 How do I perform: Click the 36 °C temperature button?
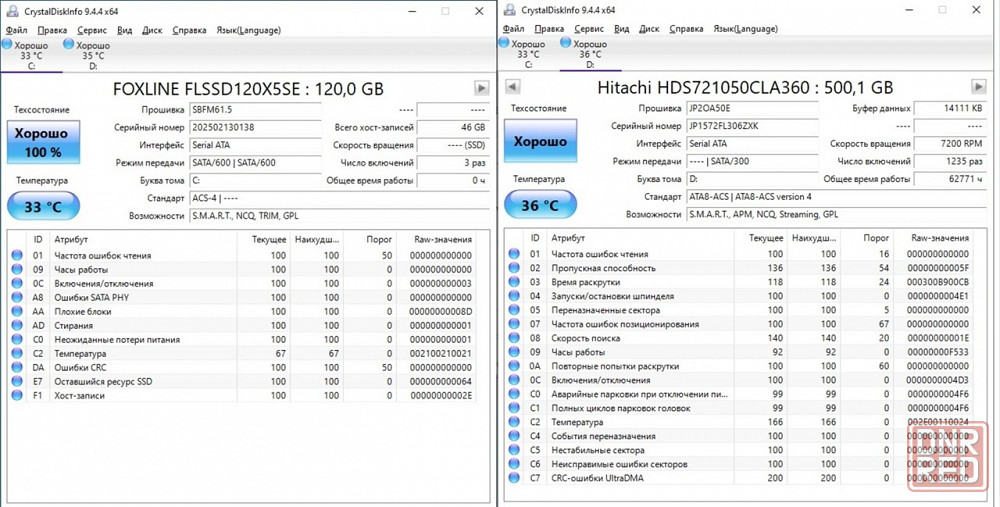coord(540,205)
